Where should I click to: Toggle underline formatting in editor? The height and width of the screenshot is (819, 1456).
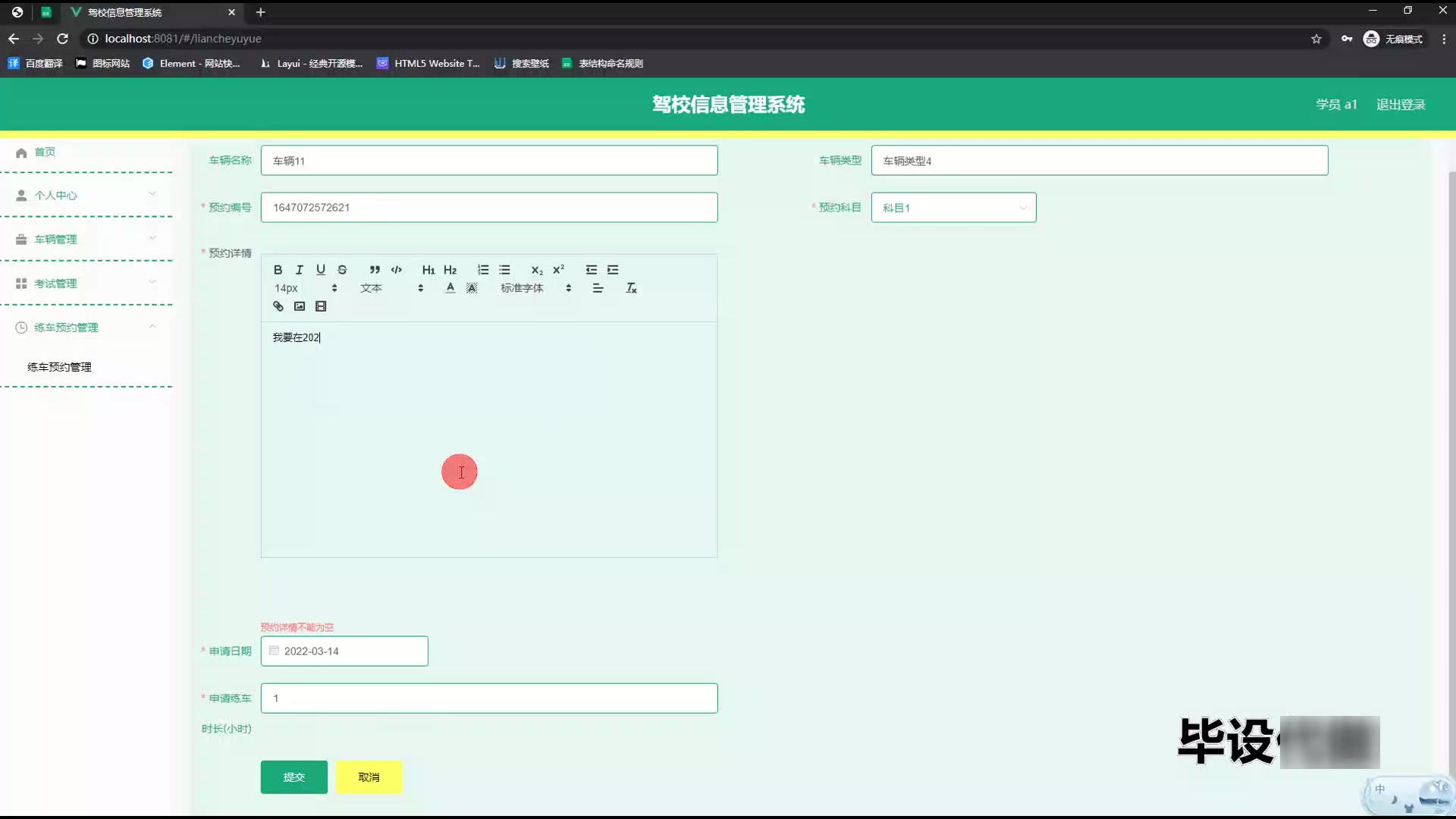click(321, 269)
